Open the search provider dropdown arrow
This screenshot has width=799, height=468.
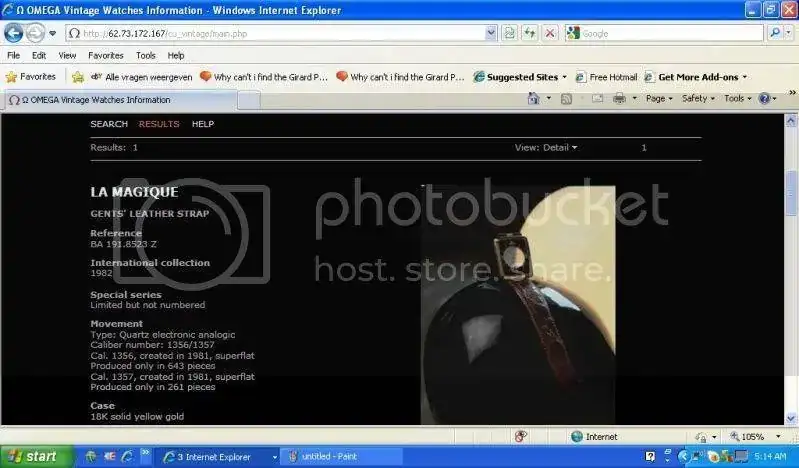788,34
